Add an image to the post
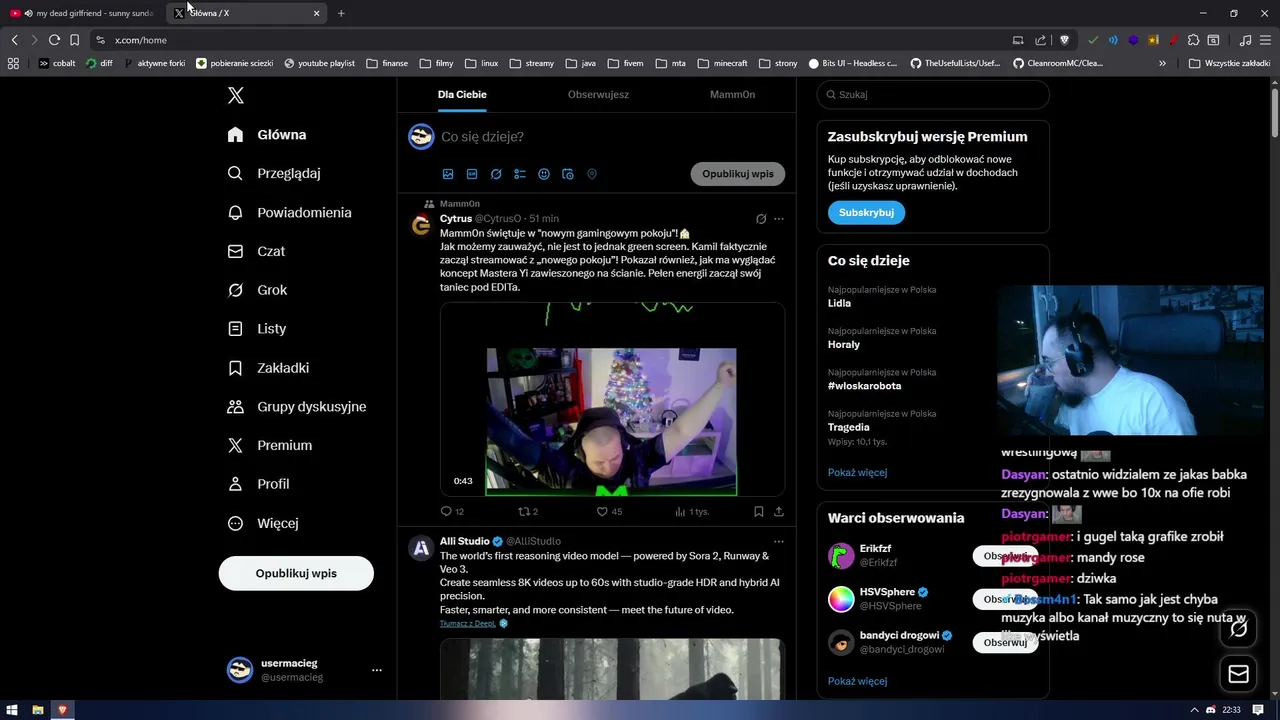The height and width of the screenshot is (720, 1280). pyautogui.click(x=448, y=174)
